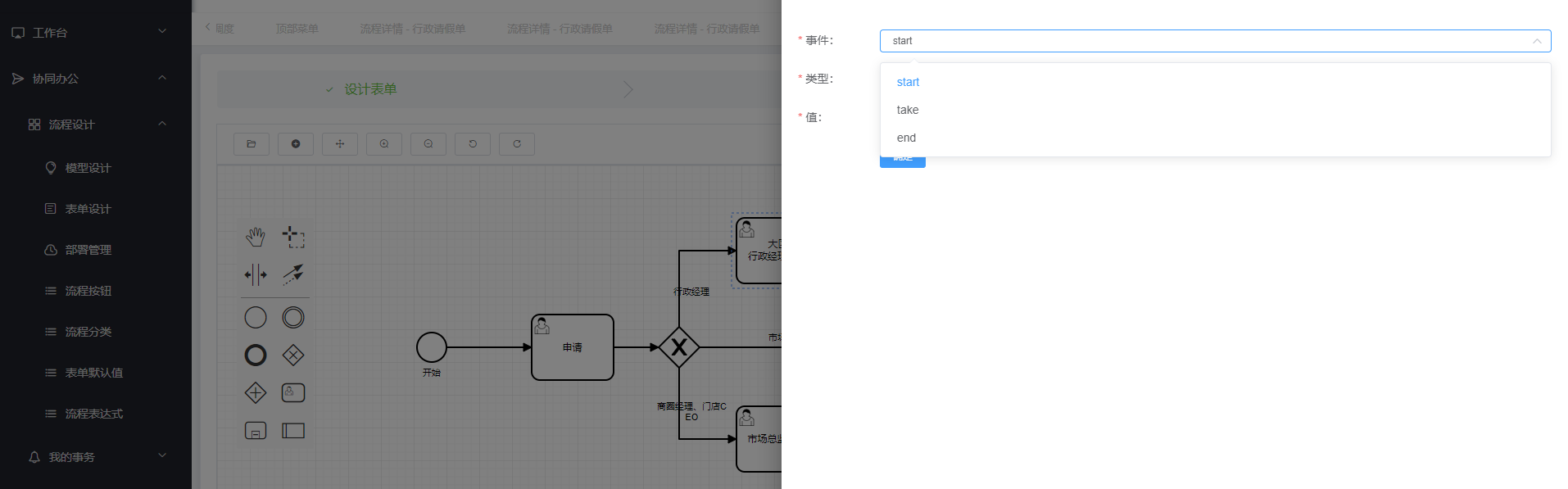
Task: Pick the collapsed subprocess in palette
Action: click(256, 431)
